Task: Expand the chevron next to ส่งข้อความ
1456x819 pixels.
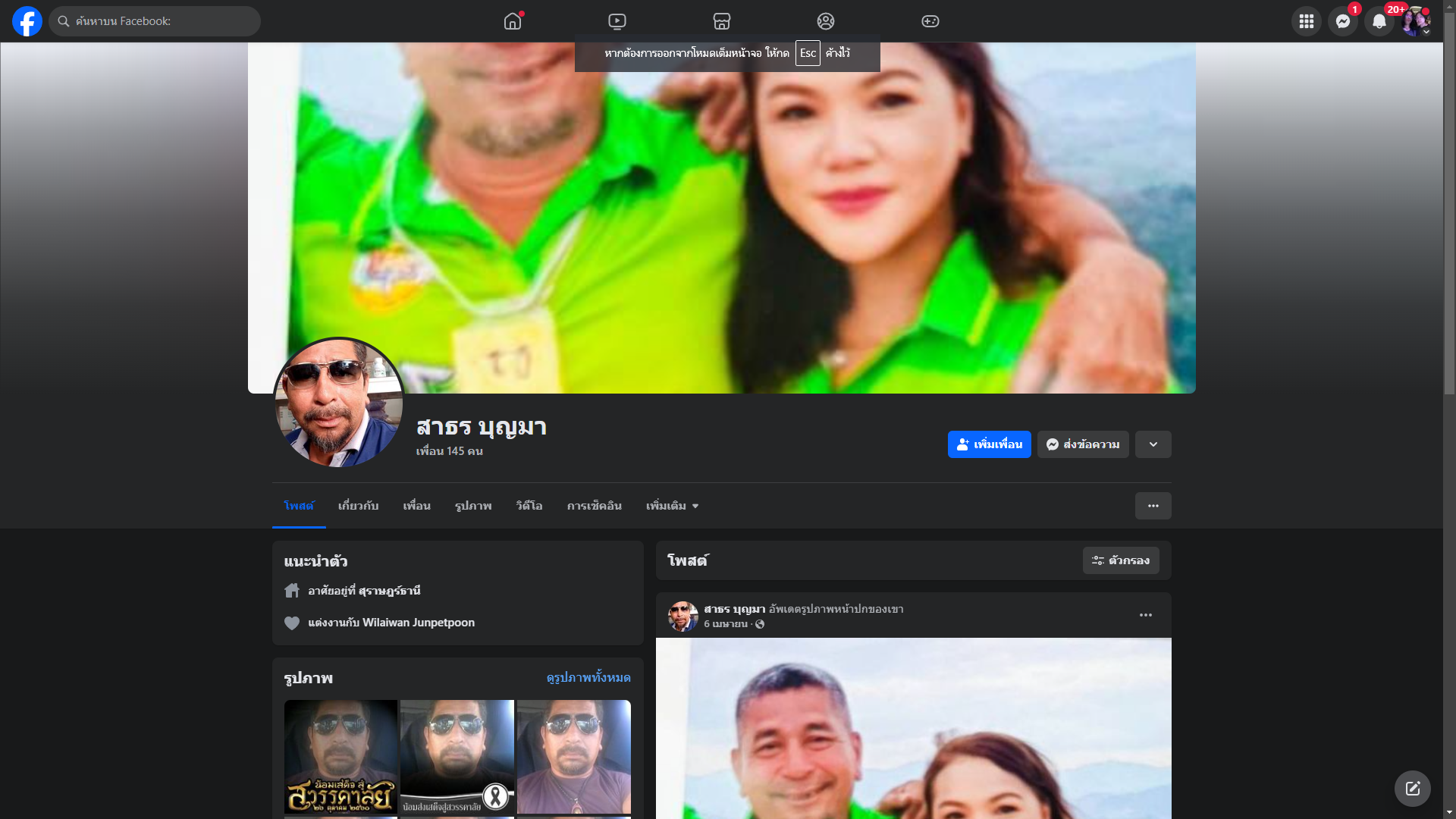Action: (1153, 444)
